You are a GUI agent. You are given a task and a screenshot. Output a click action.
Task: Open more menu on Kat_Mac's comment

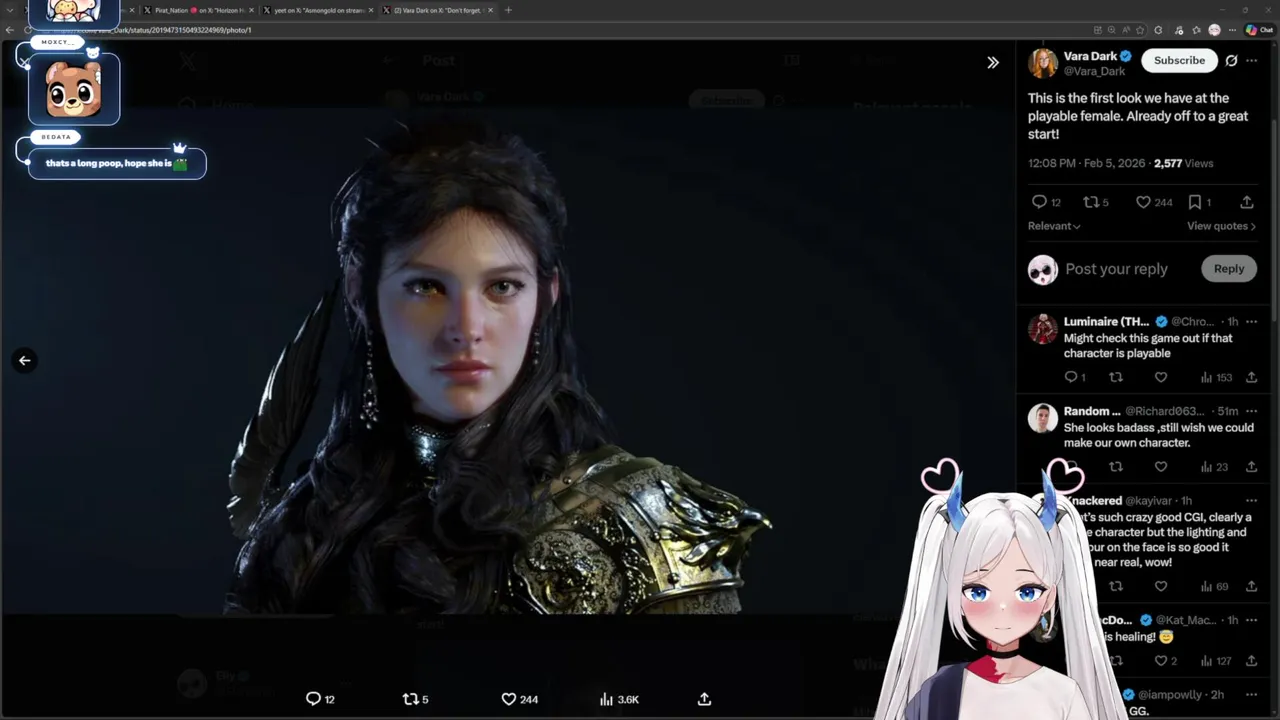[1251, 620]
